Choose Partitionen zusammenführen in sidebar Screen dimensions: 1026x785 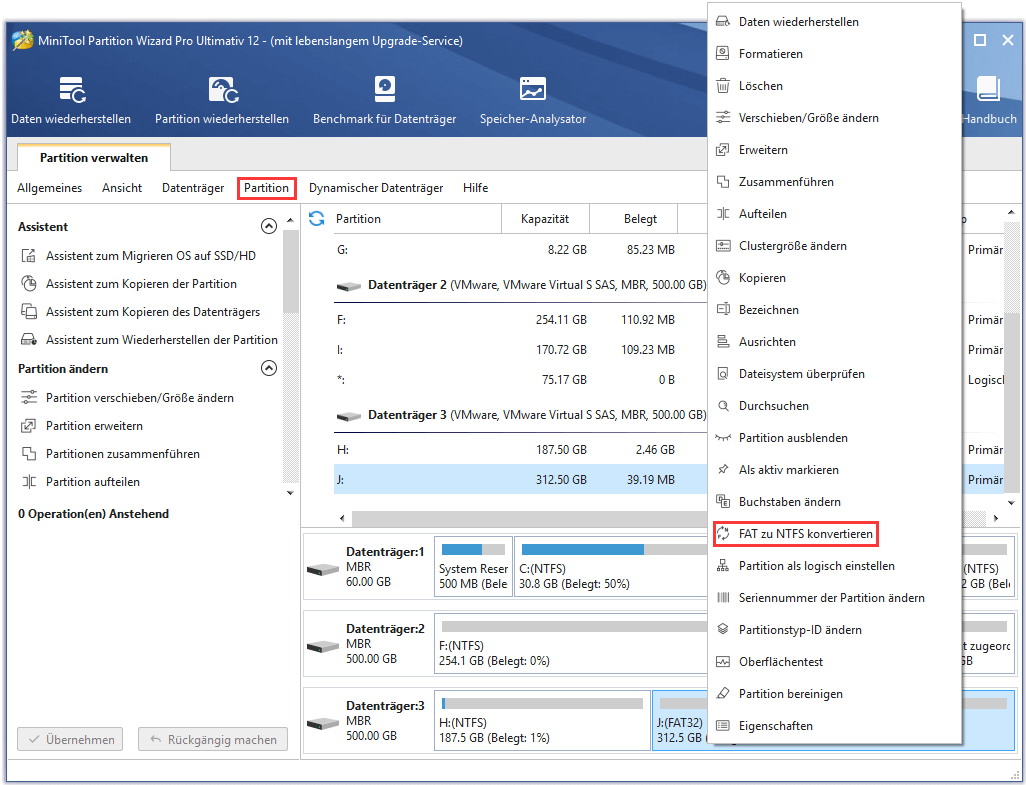point(122,454)
